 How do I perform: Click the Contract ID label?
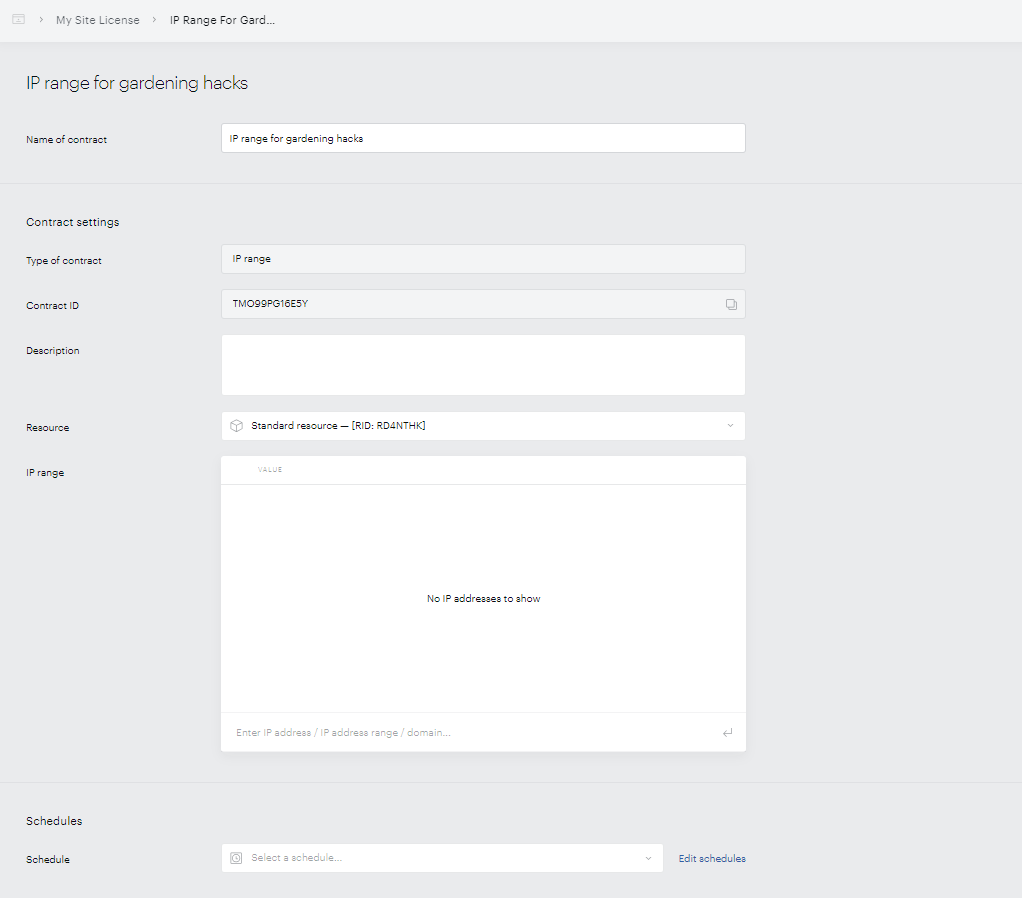click(x=52, y=306)
